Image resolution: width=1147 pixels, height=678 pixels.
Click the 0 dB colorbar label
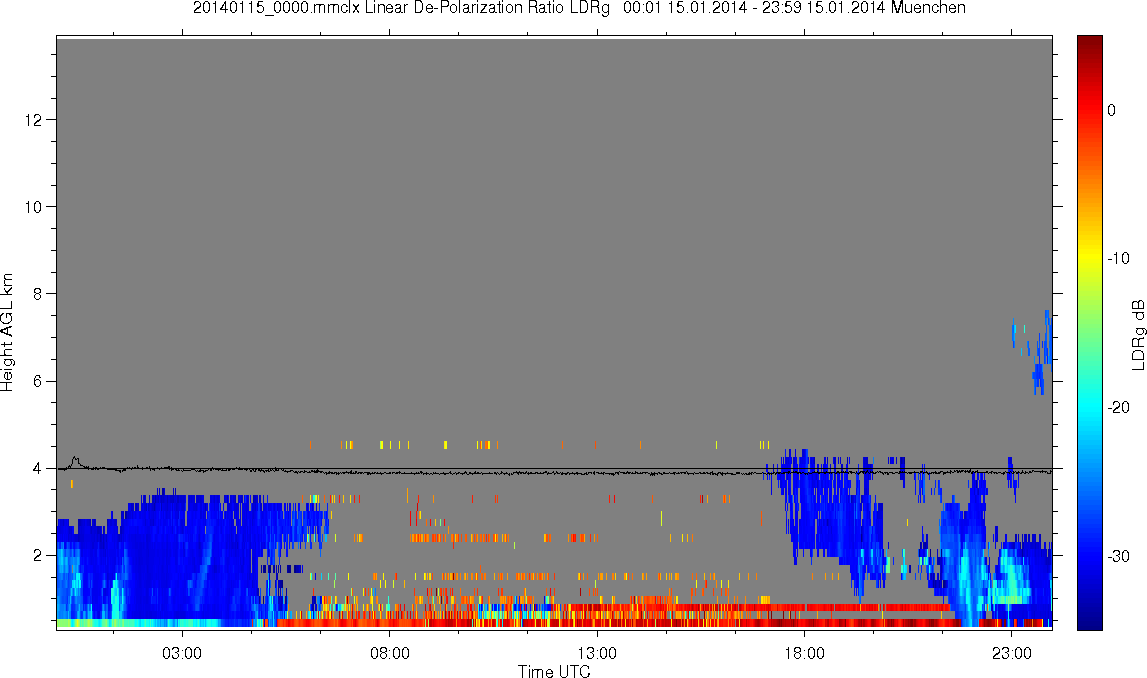1112,110
